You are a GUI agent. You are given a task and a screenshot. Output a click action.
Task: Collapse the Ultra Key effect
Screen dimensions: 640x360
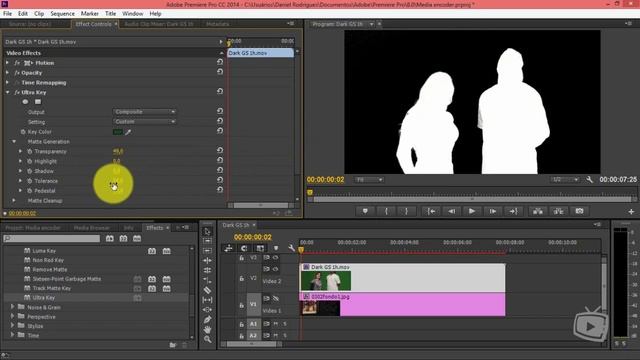pyautogui.click(x=7, y=92)
